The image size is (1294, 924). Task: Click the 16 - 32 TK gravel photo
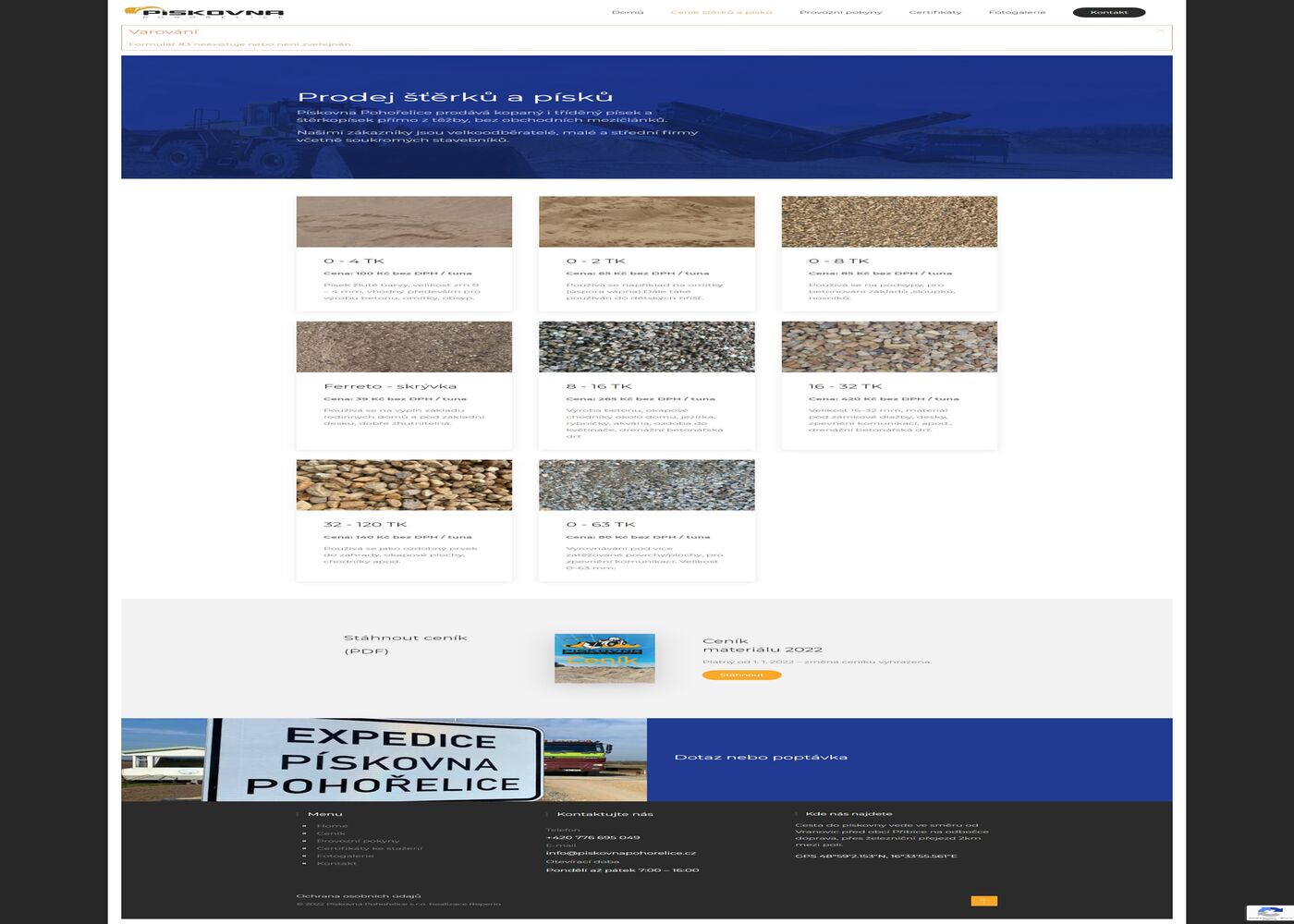tap(889, 346)
